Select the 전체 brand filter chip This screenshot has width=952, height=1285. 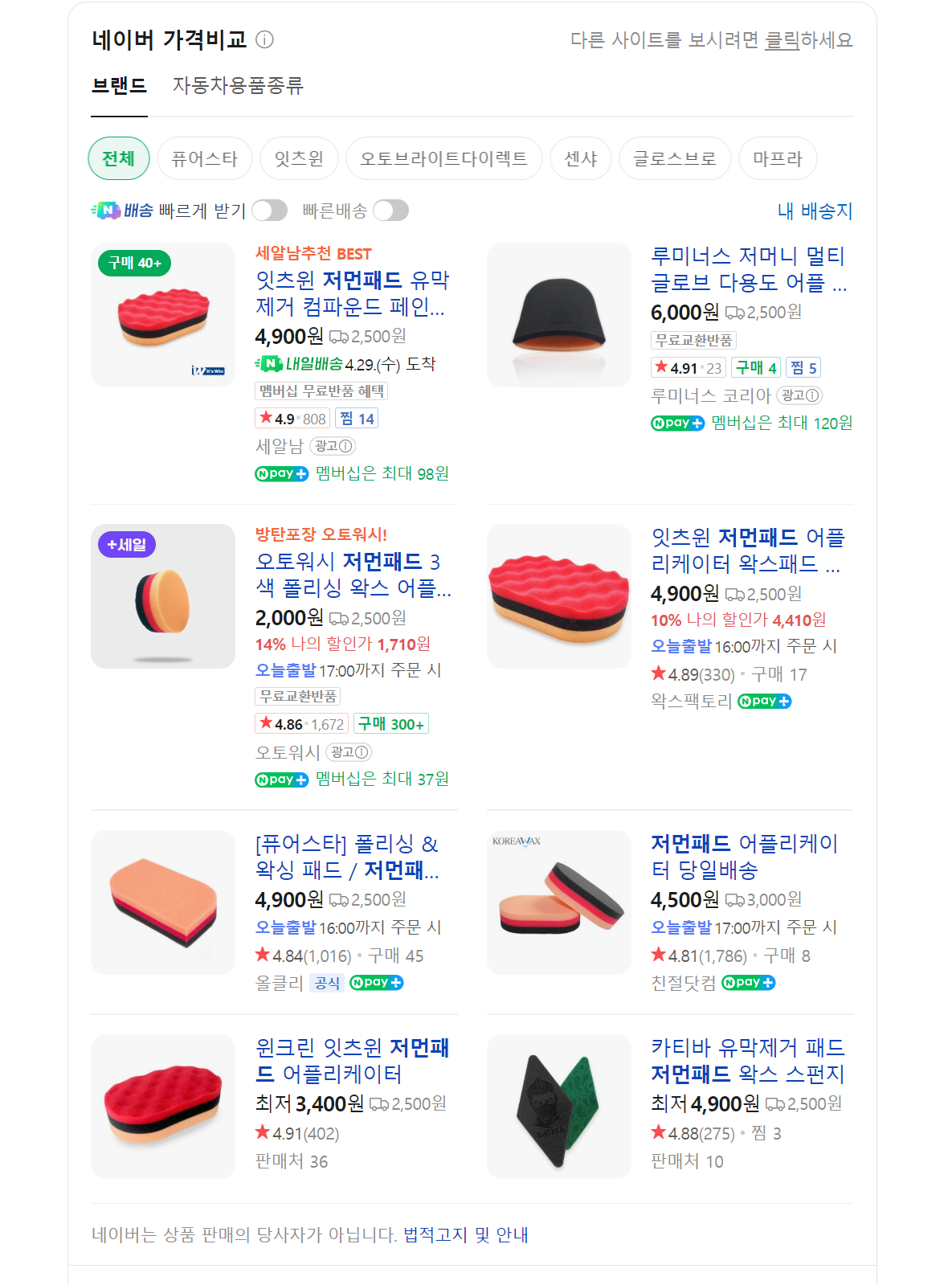pyautogui.click(x=119, y=158)
